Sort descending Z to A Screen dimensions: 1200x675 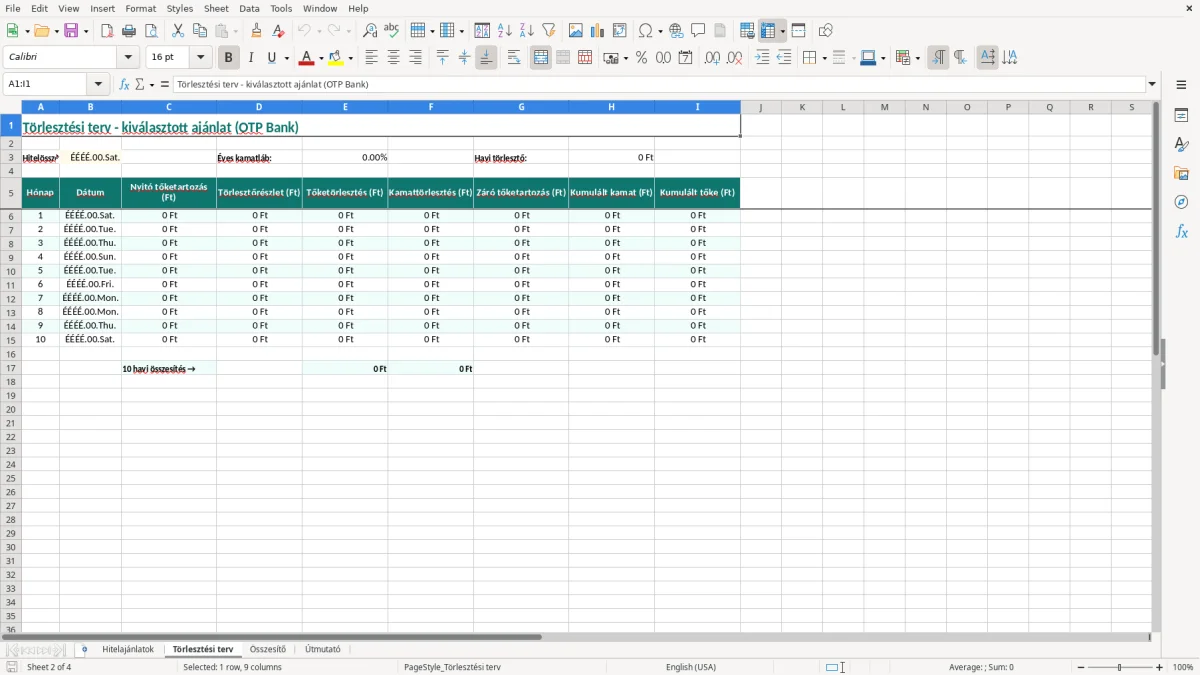[x=527, y=31]
